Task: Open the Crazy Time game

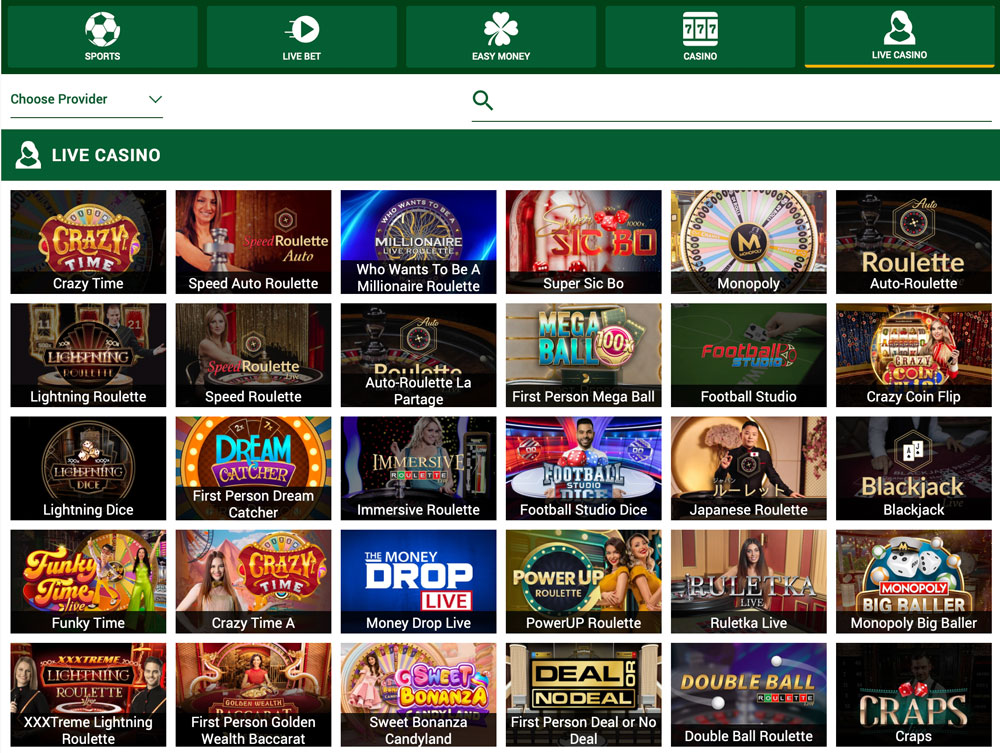Action: click(x=88, y=242)
